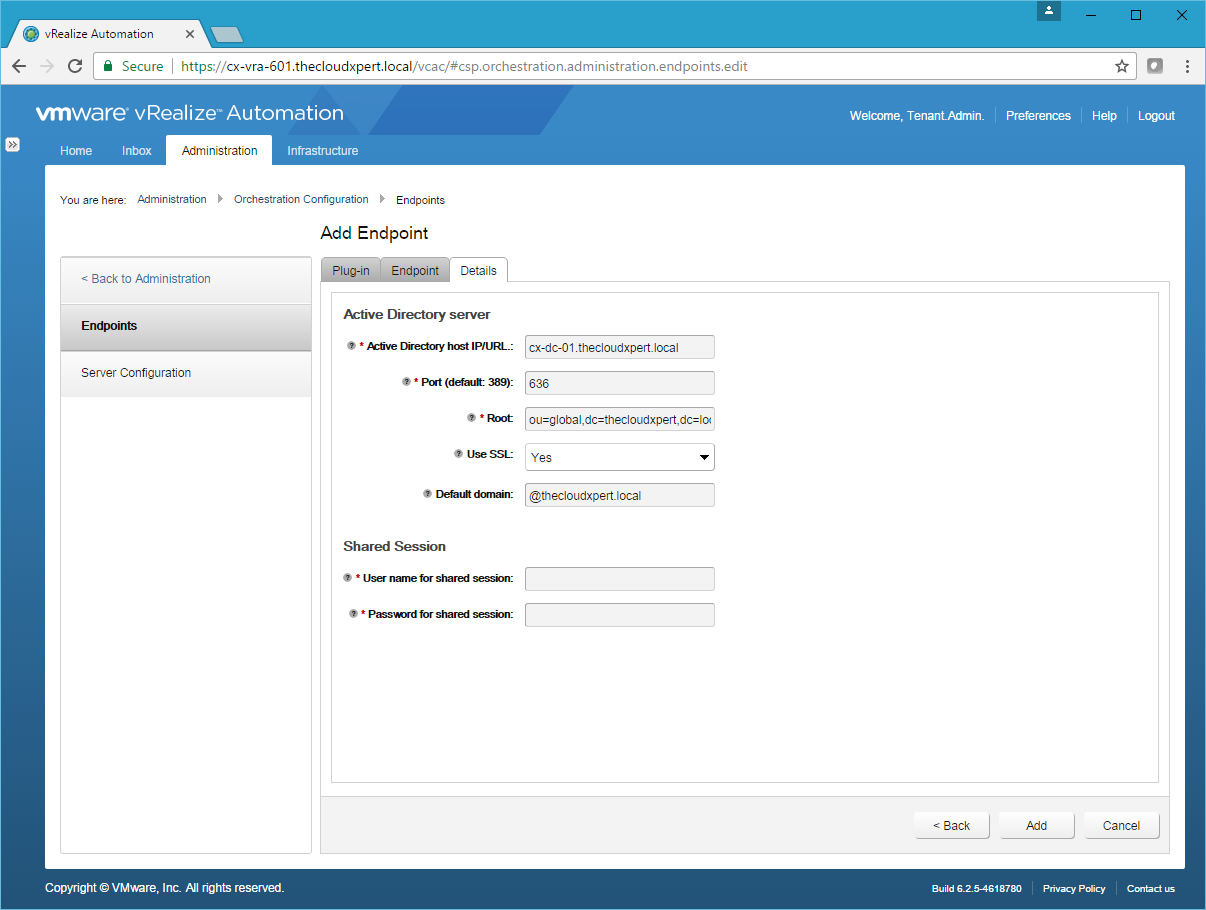Open Server Configuration in the sidebar

pos(136,373)
